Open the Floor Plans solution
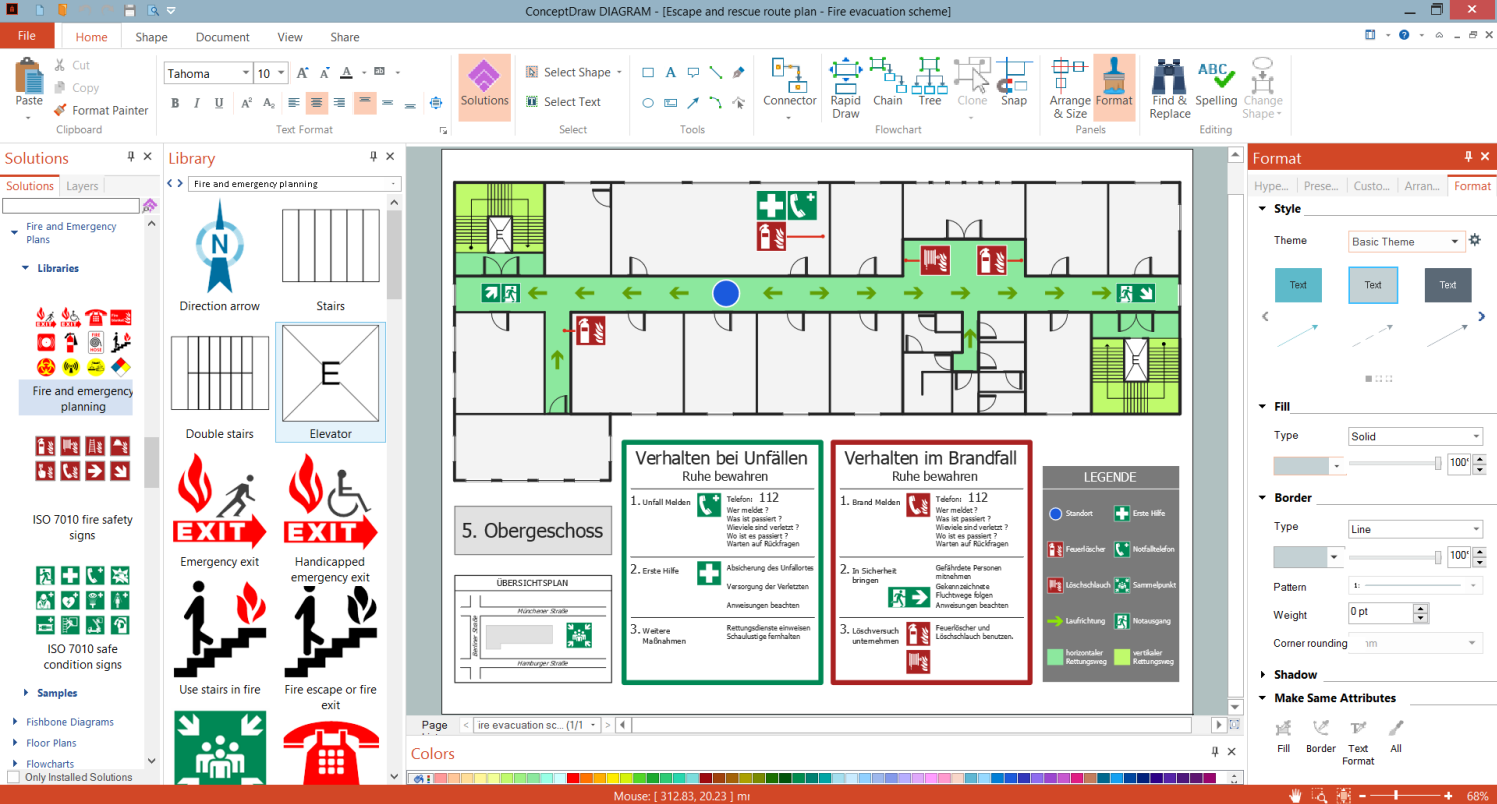Viewport: 1497px width, 804px height. 51,743
